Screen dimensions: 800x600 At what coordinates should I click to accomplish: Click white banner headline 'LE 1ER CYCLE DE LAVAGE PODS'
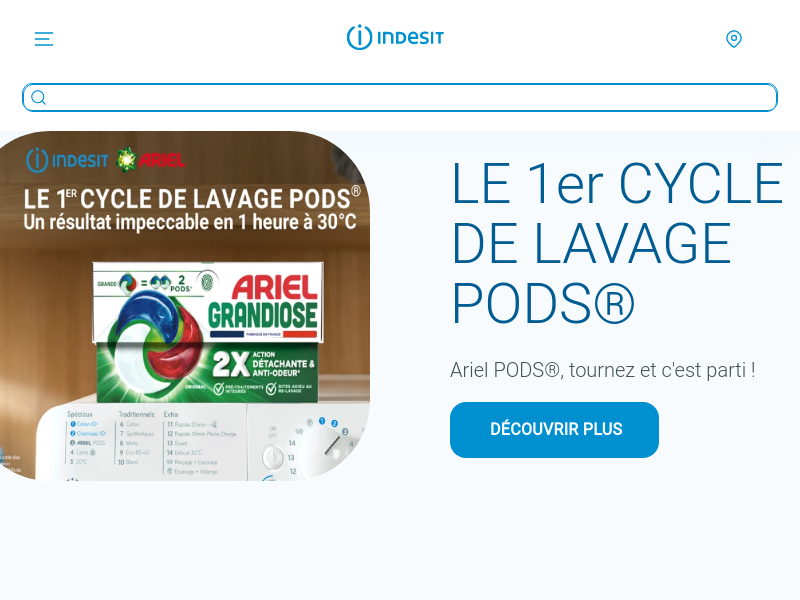(x=192, y=198)
